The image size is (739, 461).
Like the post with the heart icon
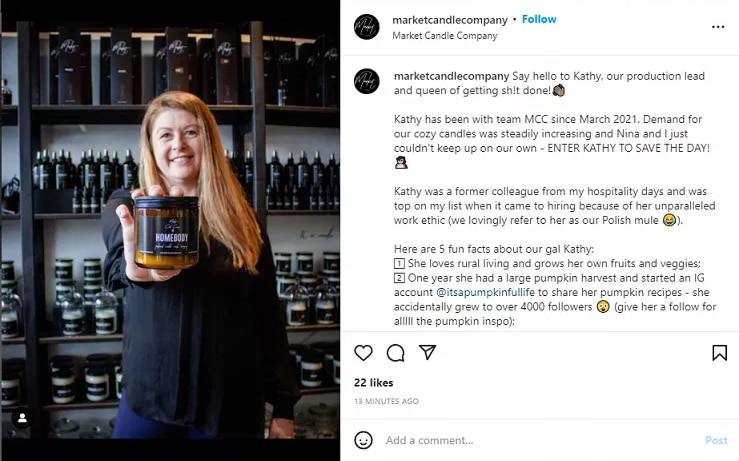pos(363,353)
